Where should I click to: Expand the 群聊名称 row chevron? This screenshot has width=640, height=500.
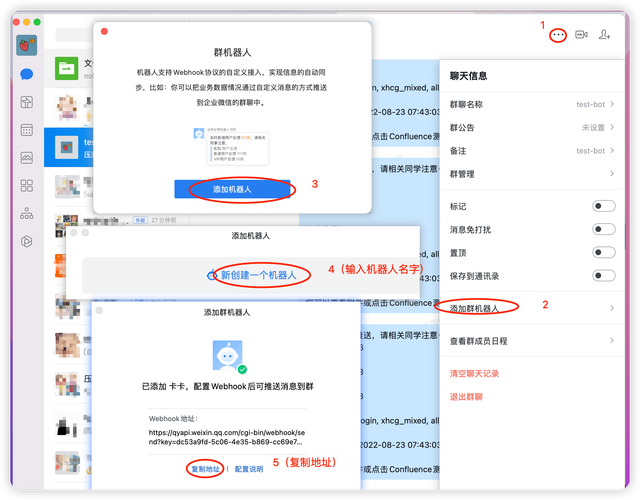pos(612,104)
